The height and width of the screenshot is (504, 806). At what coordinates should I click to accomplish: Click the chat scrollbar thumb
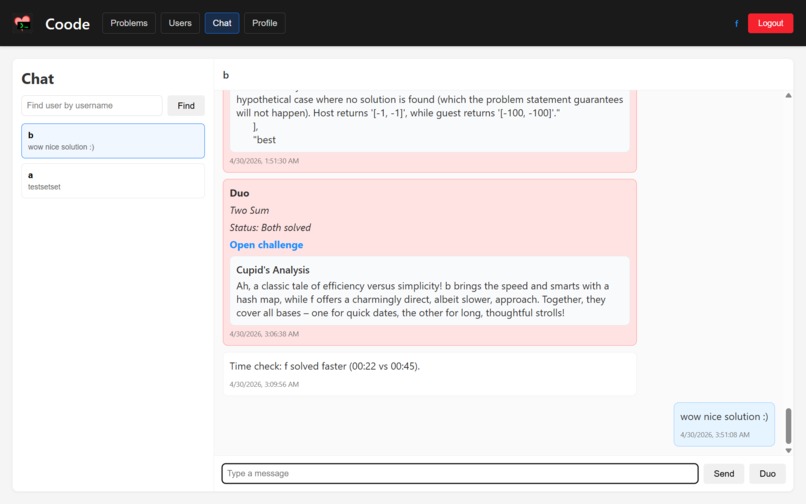(x=788, y=426)
